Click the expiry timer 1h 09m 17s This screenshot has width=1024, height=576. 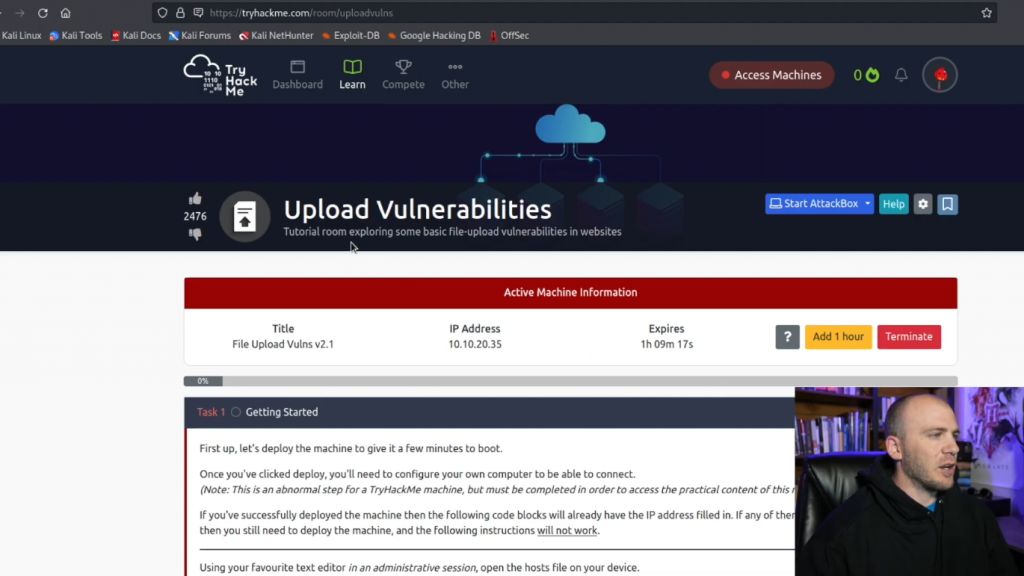coord(666,344)
